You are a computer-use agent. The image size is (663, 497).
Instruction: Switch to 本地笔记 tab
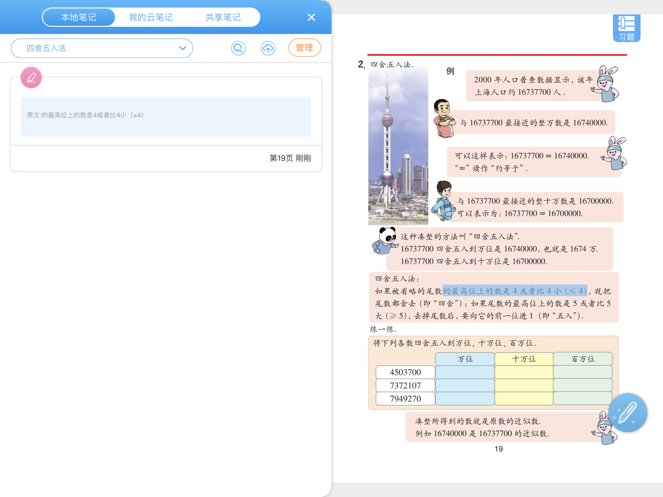tap(79, 17)
